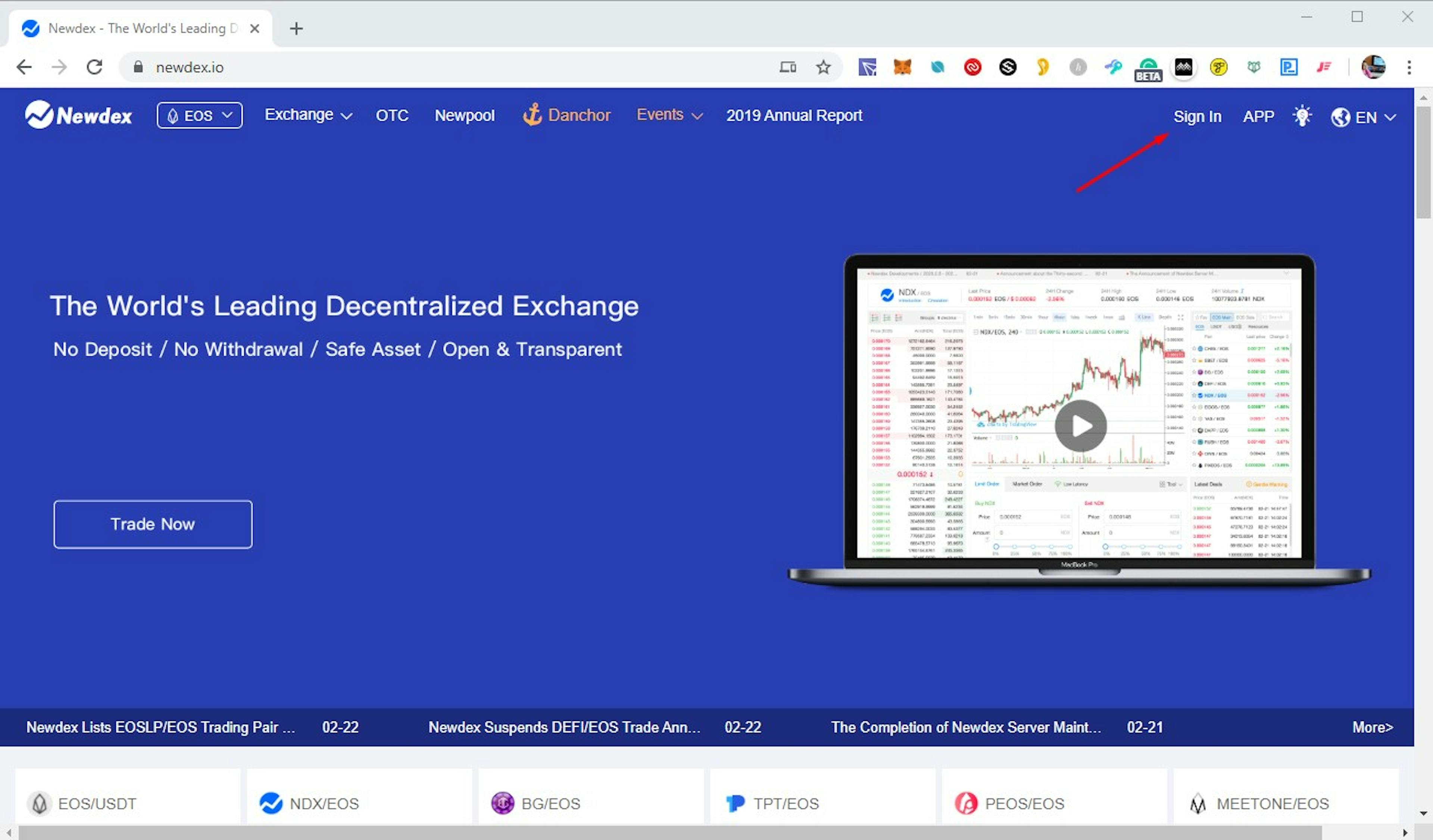This screenshot has width=1433, height=840.
Task: Play the laptop demo video
Action: [1080, 425]
